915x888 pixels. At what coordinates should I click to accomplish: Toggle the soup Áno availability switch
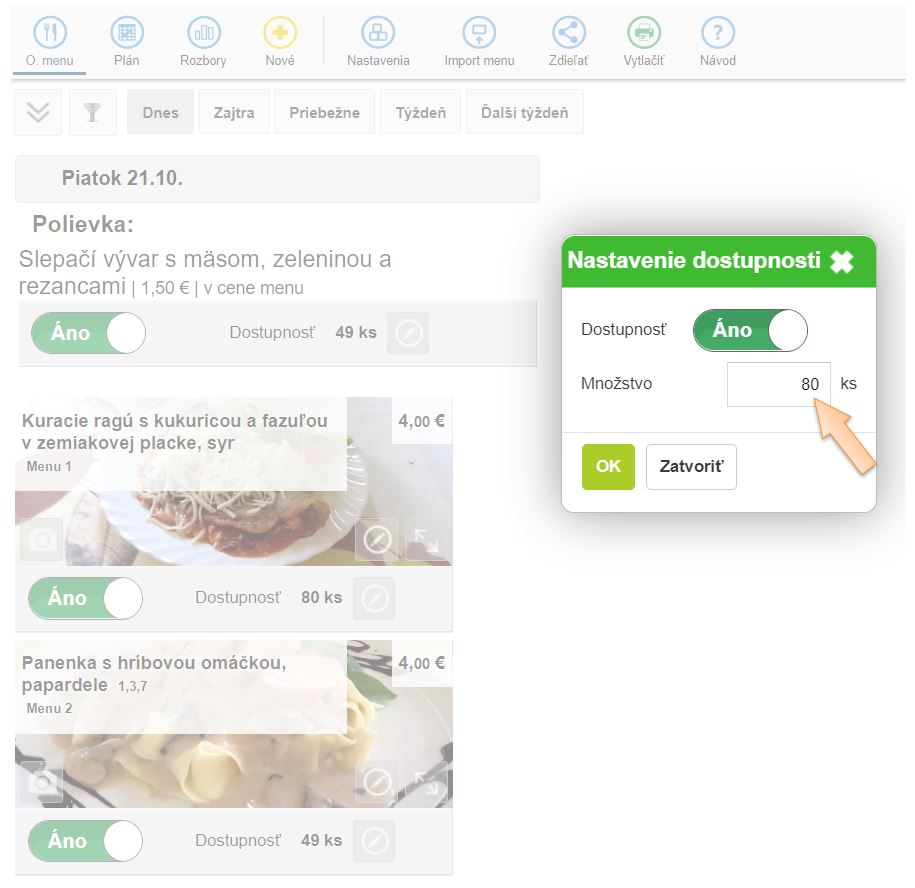tap(88, 333)
